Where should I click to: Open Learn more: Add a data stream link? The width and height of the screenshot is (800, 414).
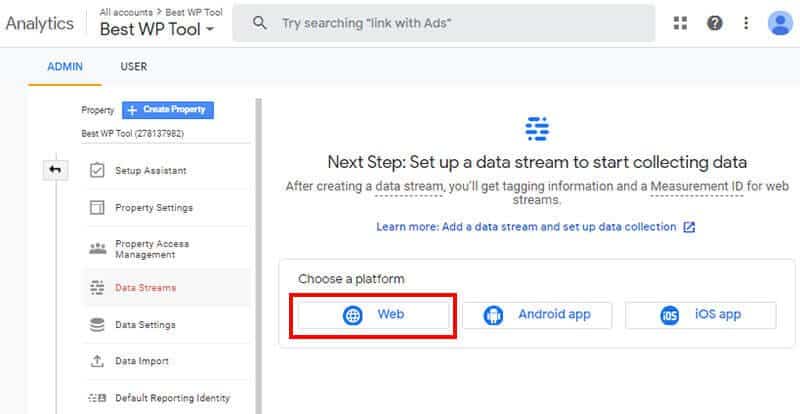[x=526, y=227]
